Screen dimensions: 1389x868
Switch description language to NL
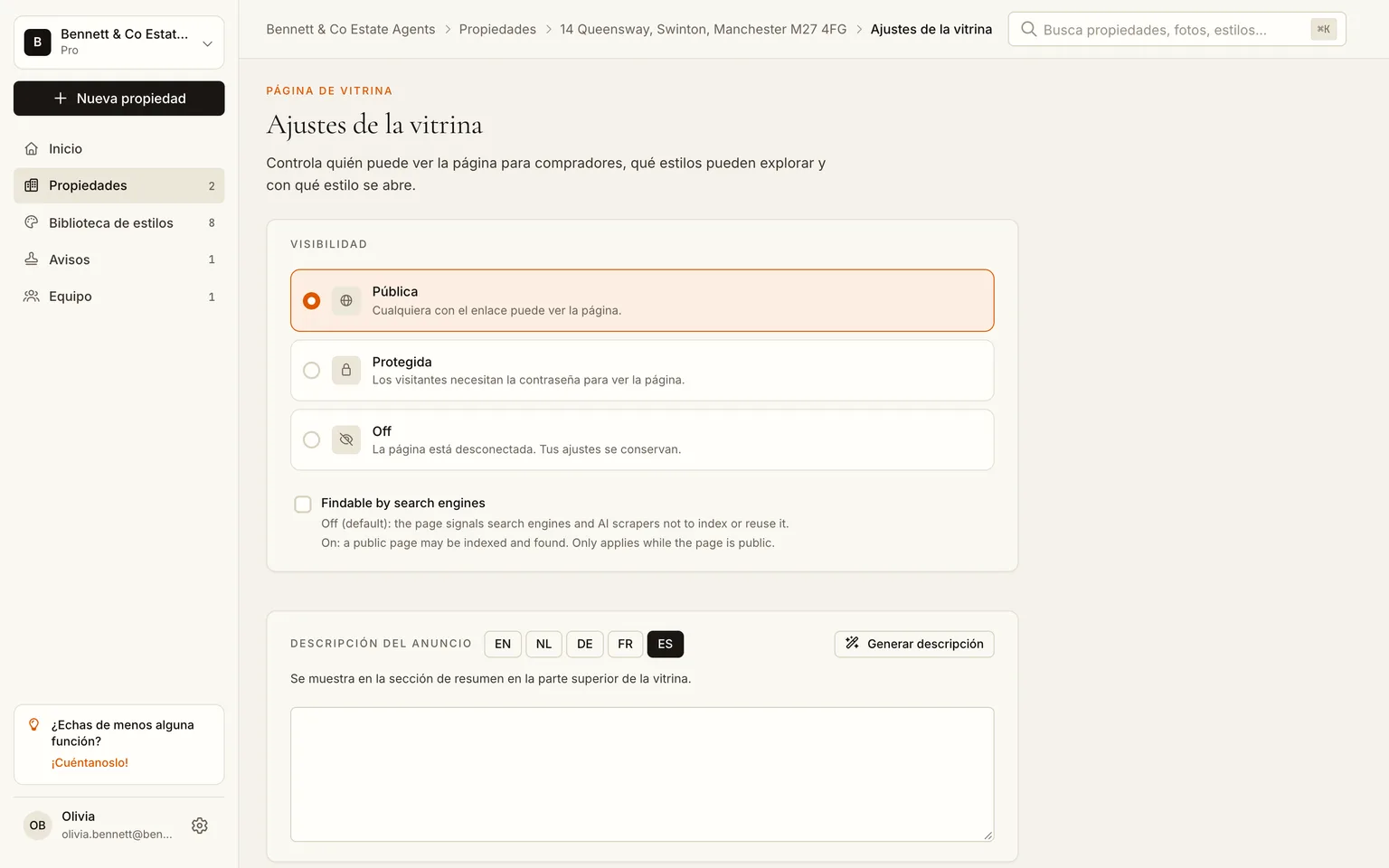(x=543, y=644)
